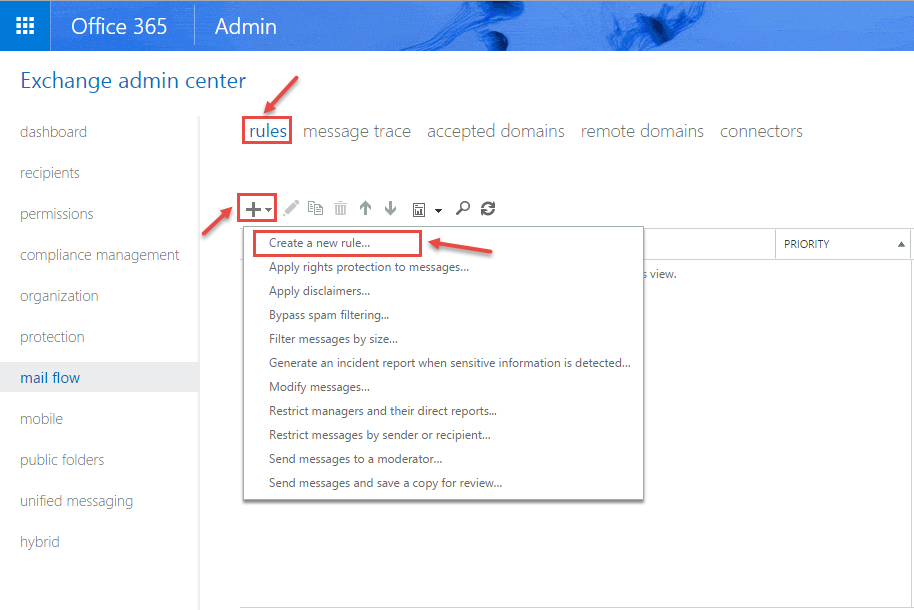The height and width of the screenshot is (610, 914).
Task: Click the search magnifier icon
Action: pyautogui.click(x=463, y=208)
